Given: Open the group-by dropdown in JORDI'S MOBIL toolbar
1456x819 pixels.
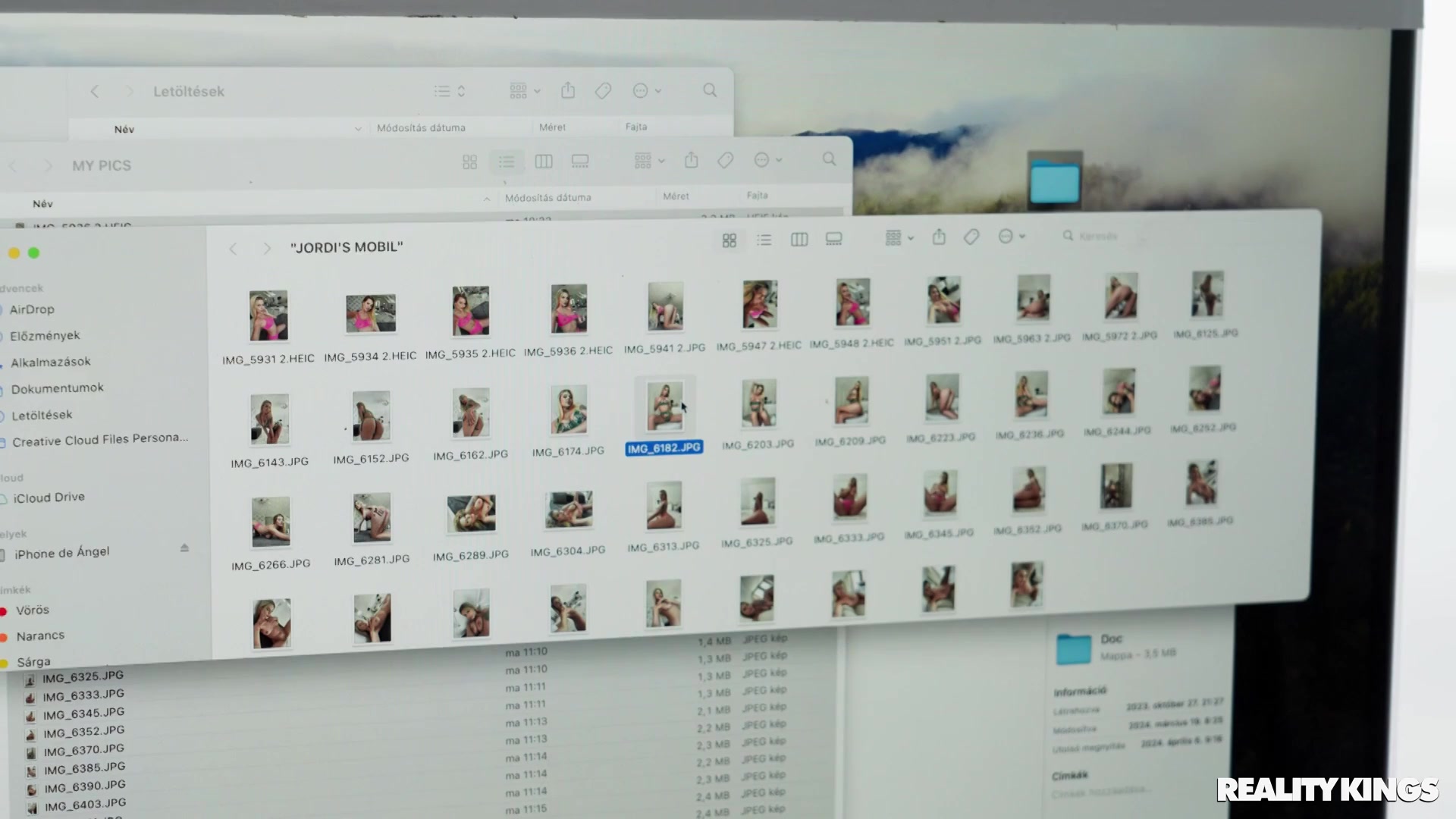Looking at the screenshot, I should click(x=899, y=238).
